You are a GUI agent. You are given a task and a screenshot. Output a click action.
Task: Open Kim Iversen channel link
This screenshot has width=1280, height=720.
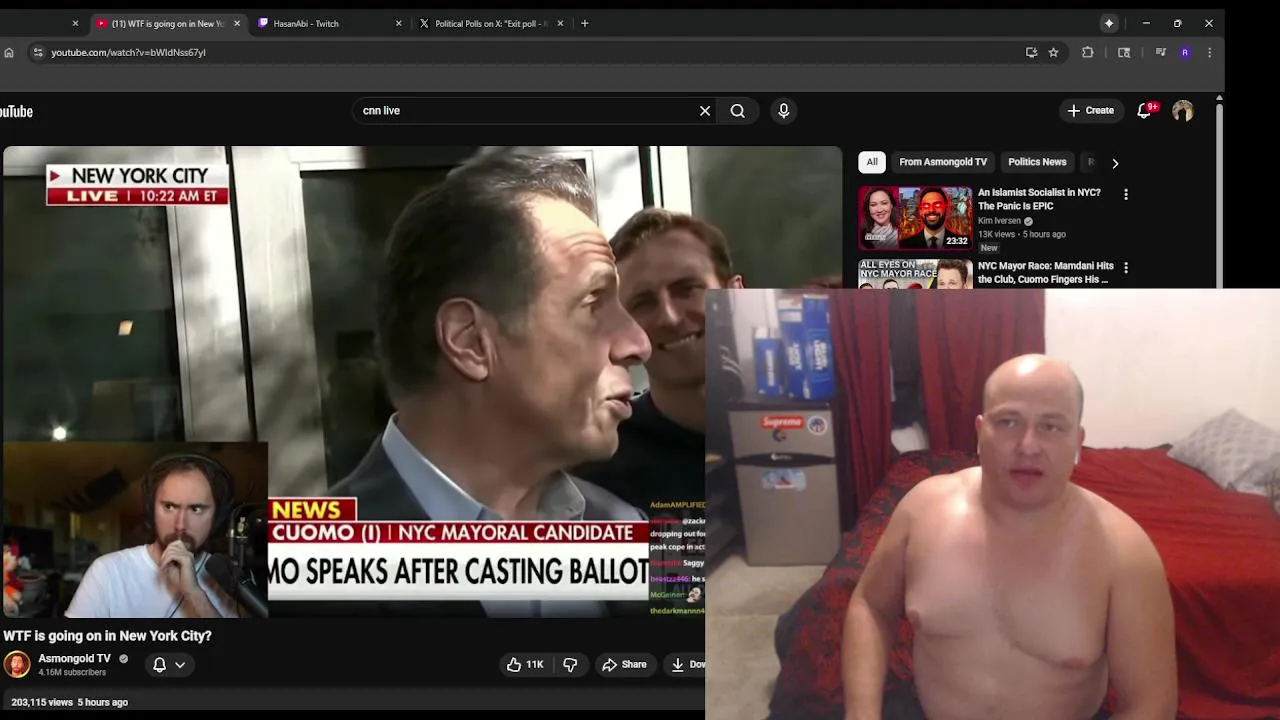(x=999, y=221)
